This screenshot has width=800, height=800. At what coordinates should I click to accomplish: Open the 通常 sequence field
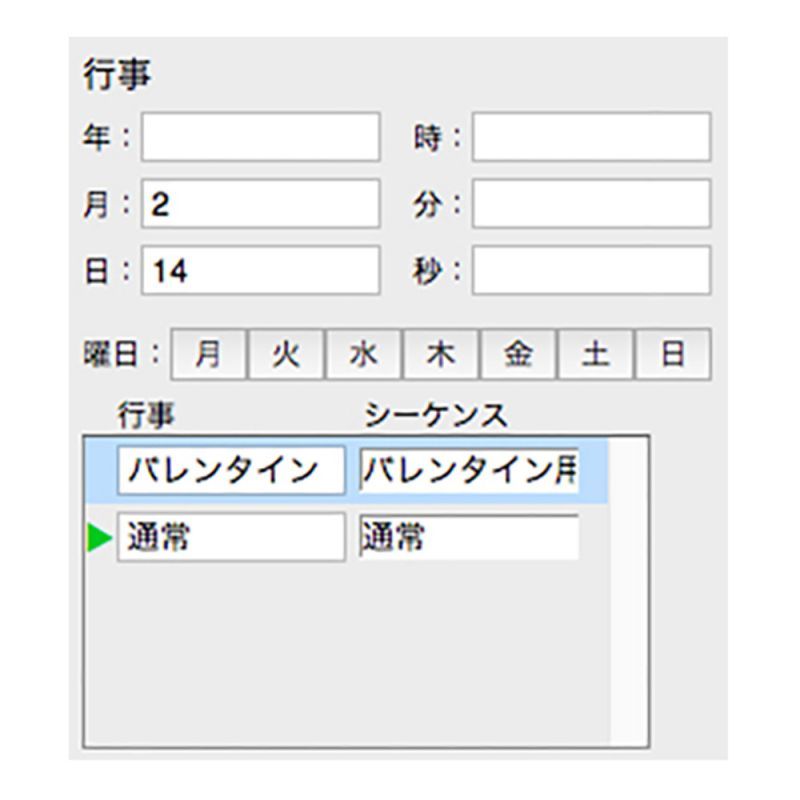(x=469, y=538)
